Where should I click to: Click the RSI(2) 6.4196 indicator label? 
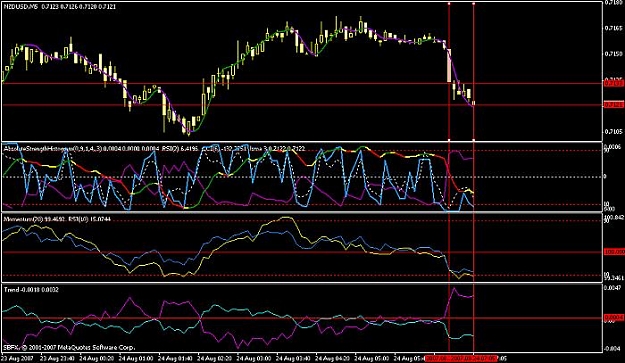point(179,148)
